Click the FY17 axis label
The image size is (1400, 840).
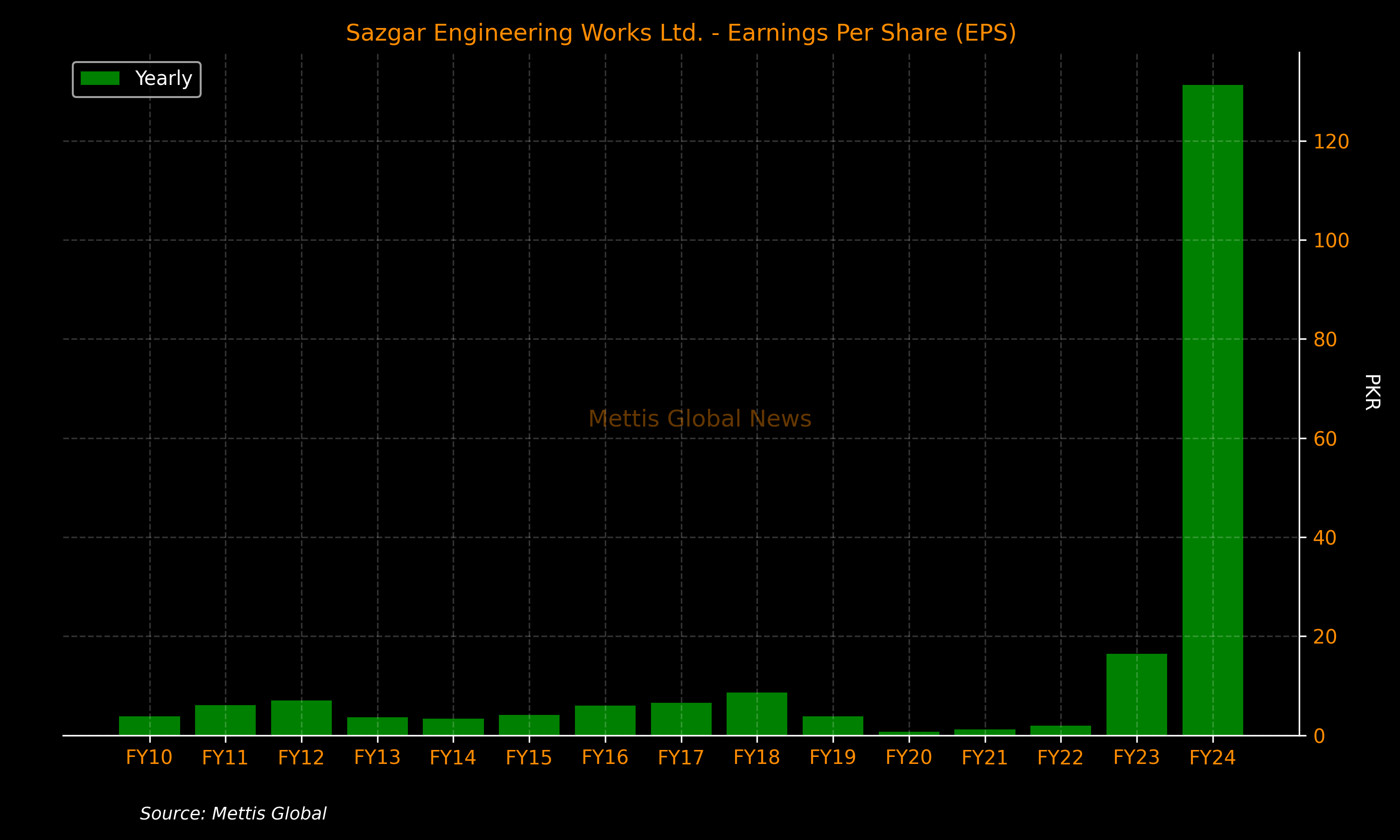pyautogui.click(x=681, y=757)
